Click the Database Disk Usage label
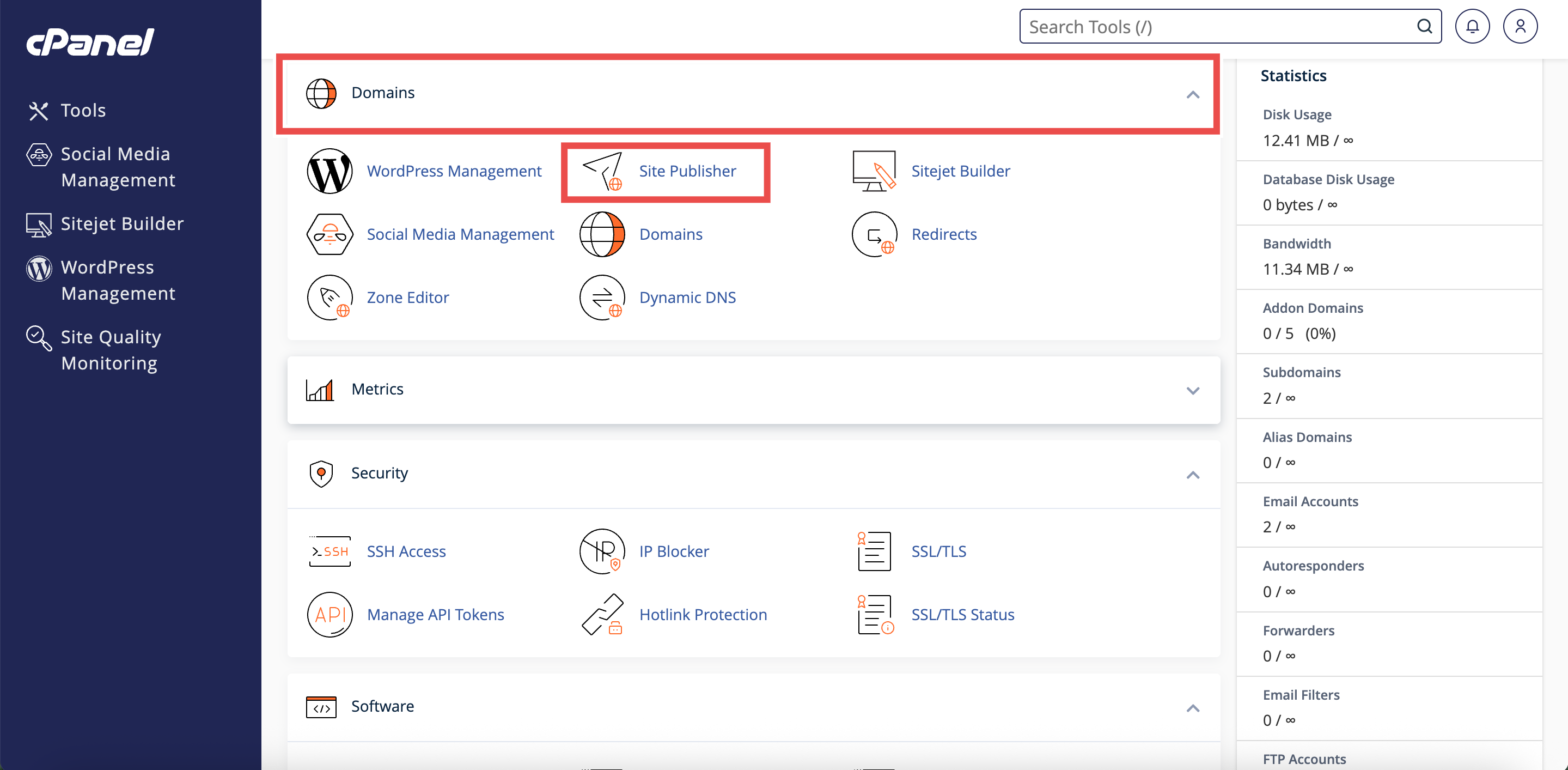This screenshot has width=1568, height=770. pyautogui.click(x=1328, y=179)
